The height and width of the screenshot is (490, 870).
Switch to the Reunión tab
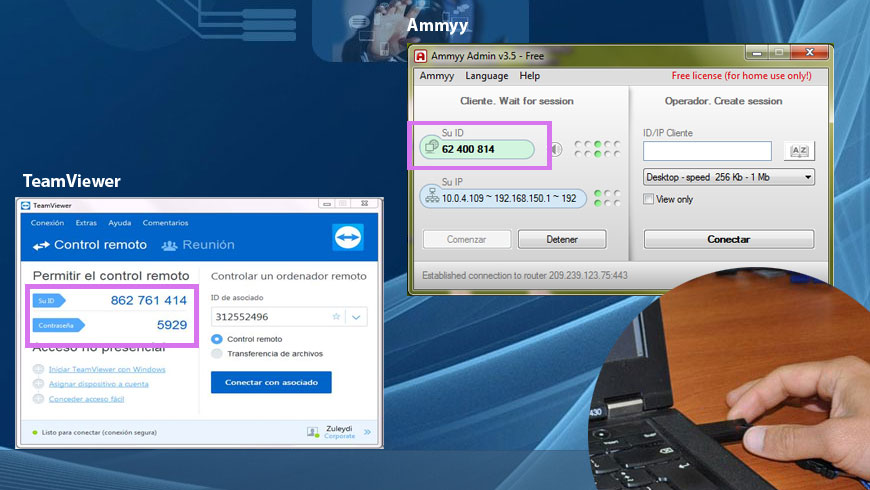pyautogui.click(x=198, y=245)
